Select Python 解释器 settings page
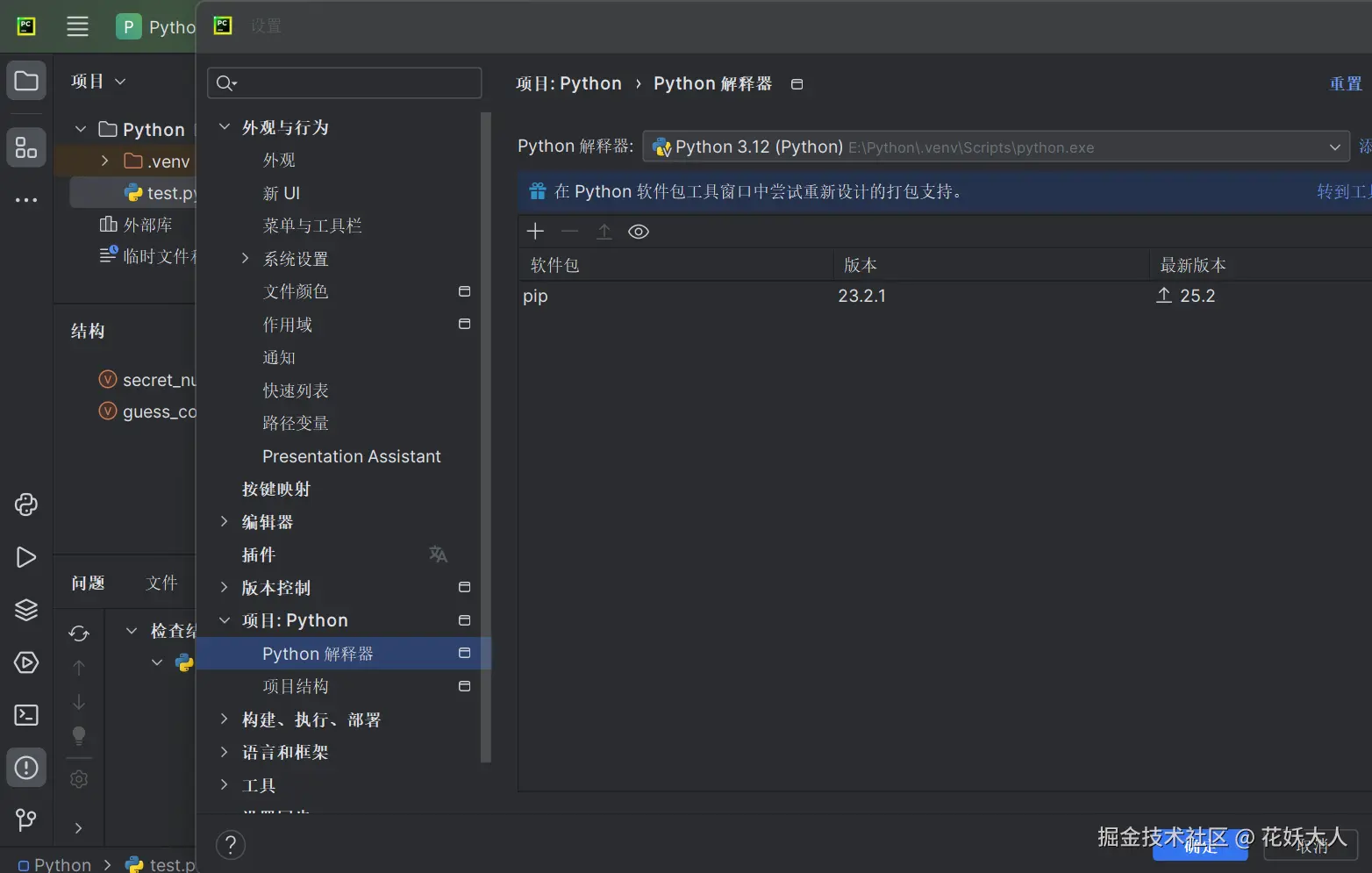Image resolution: width=1372 pixels, height=873 pixels. coord(343,654)
